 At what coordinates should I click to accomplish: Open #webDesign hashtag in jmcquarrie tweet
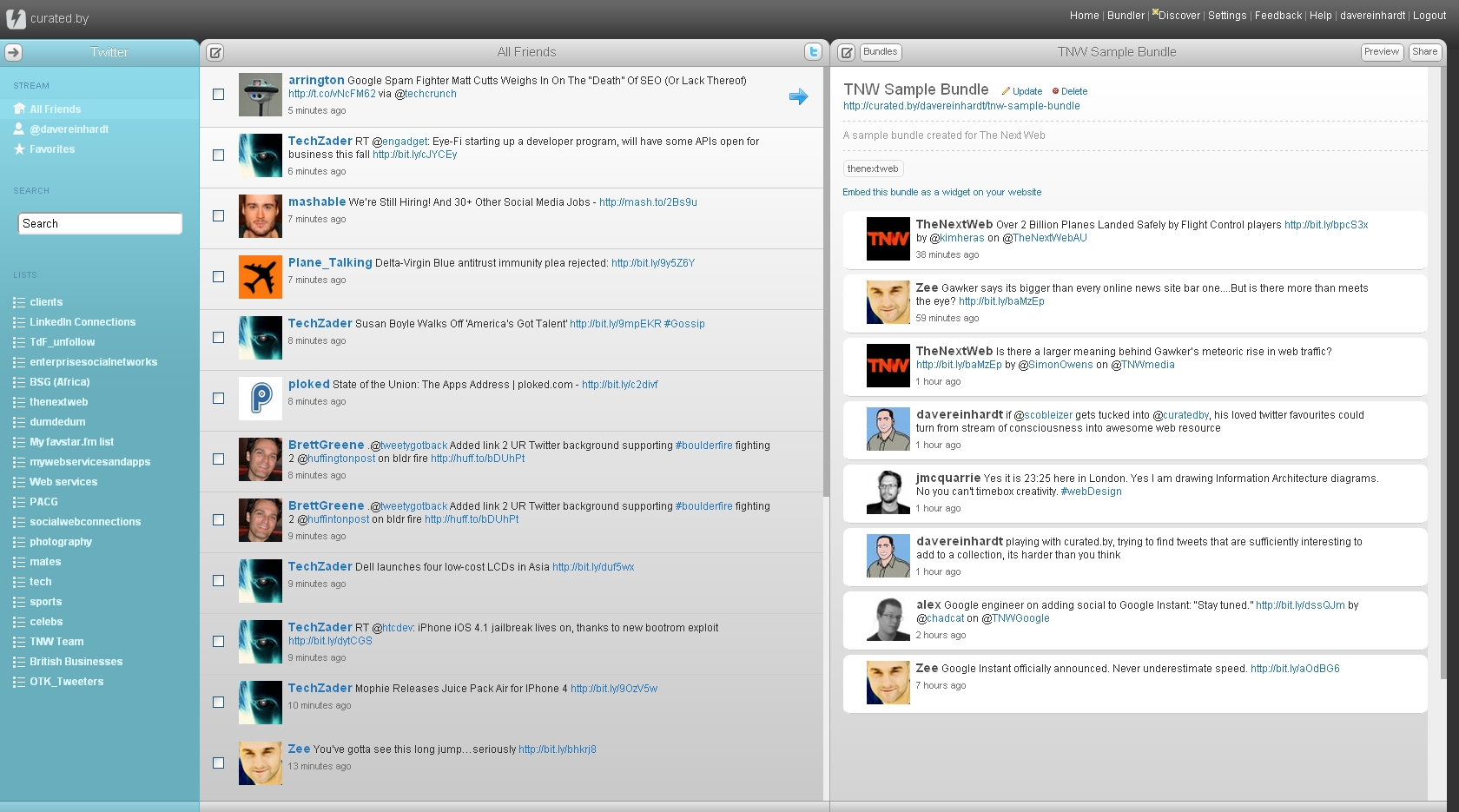(x=1092, y=492)
